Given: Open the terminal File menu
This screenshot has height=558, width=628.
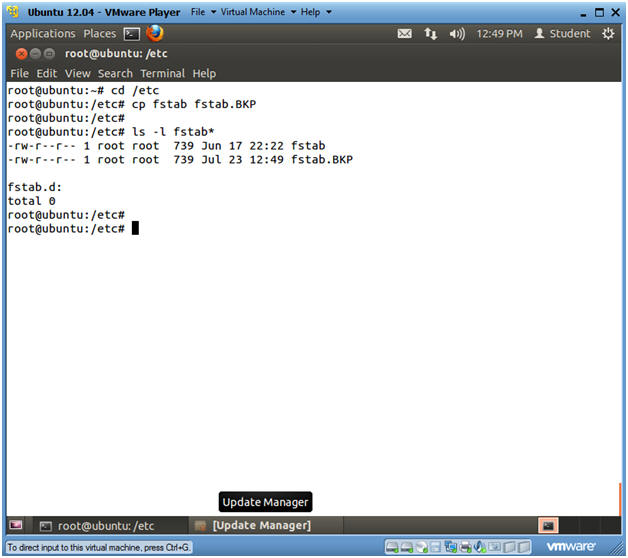Looking at the screenshot, I should pyautogui.click(x=19, y=73).
